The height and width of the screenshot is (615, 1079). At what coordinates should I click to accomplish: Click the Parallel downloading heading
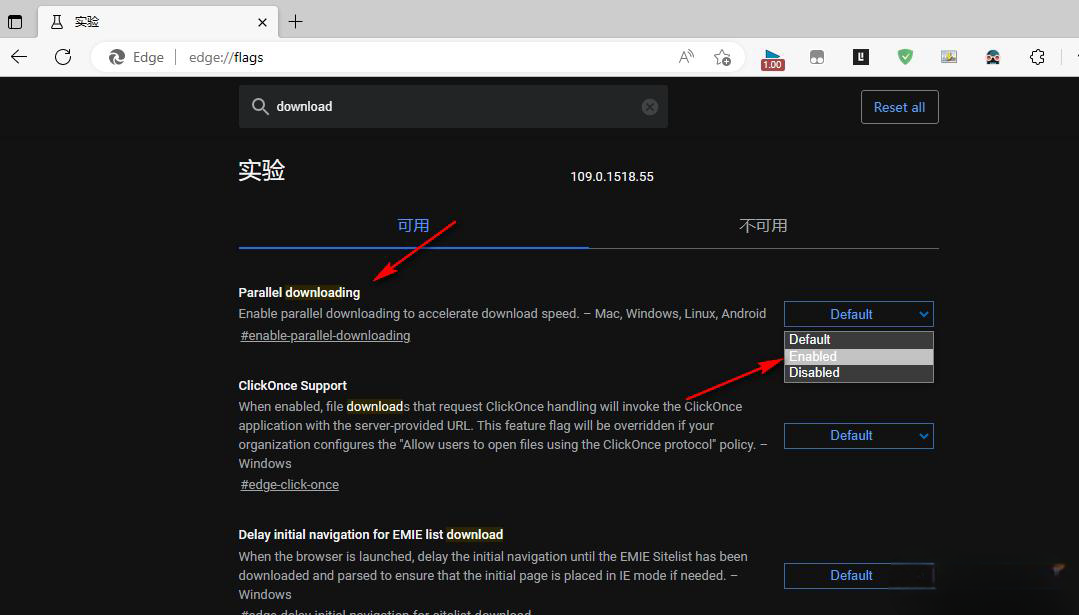coord(299,292)
